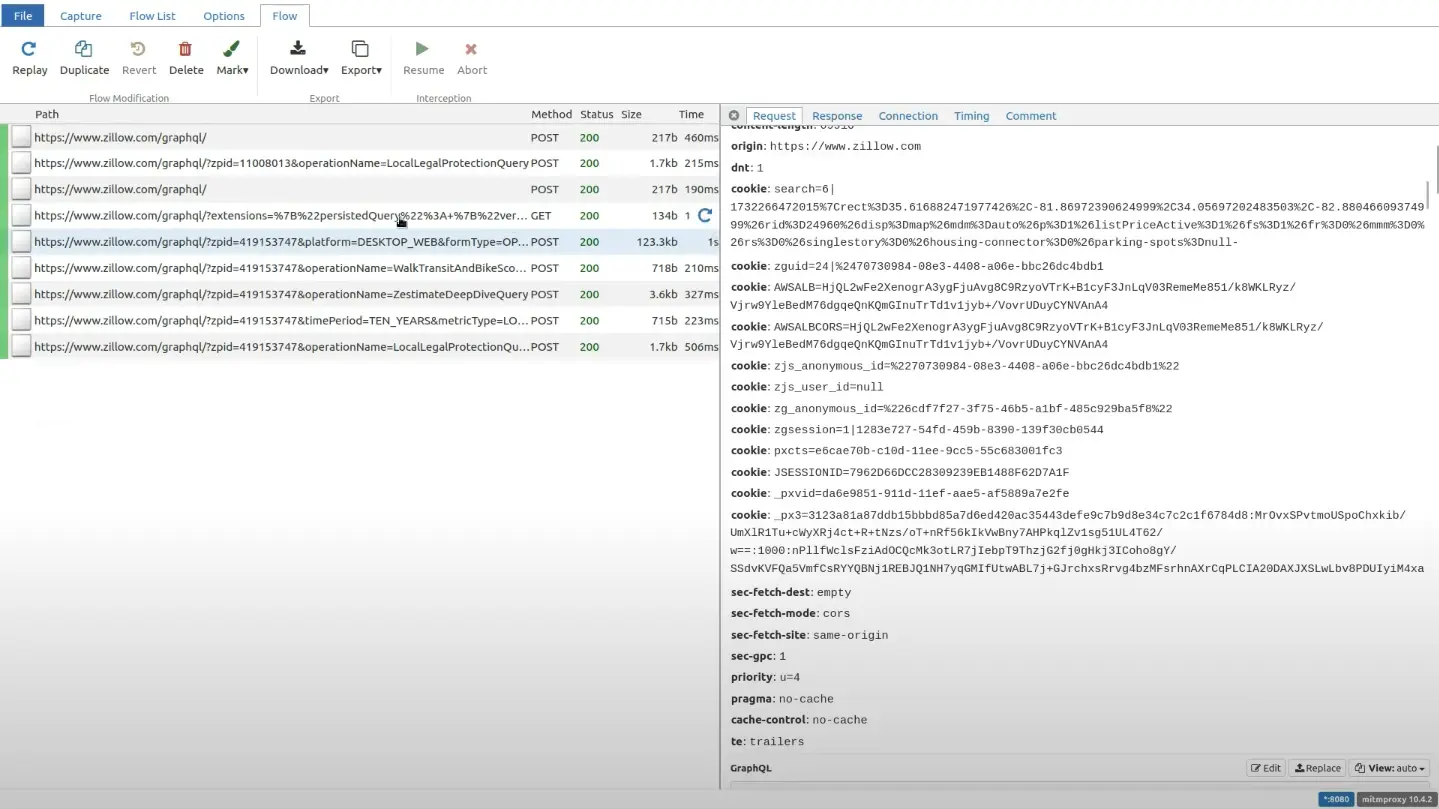Open the Timing tab
Screen dimensions: 1439x809
click(x=971, y=116)
